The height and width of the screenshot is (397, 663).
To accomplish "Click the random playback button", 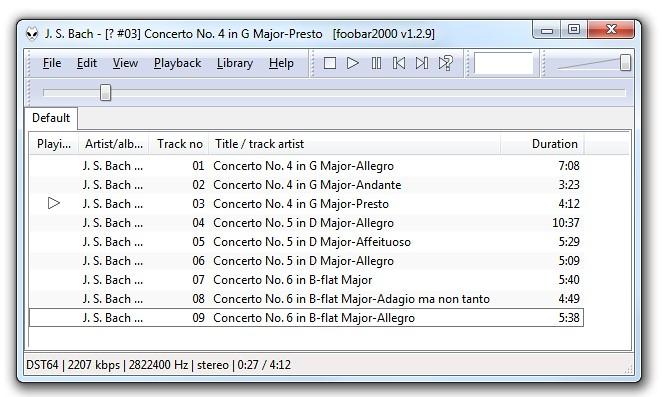I will [x=446, y=63].
